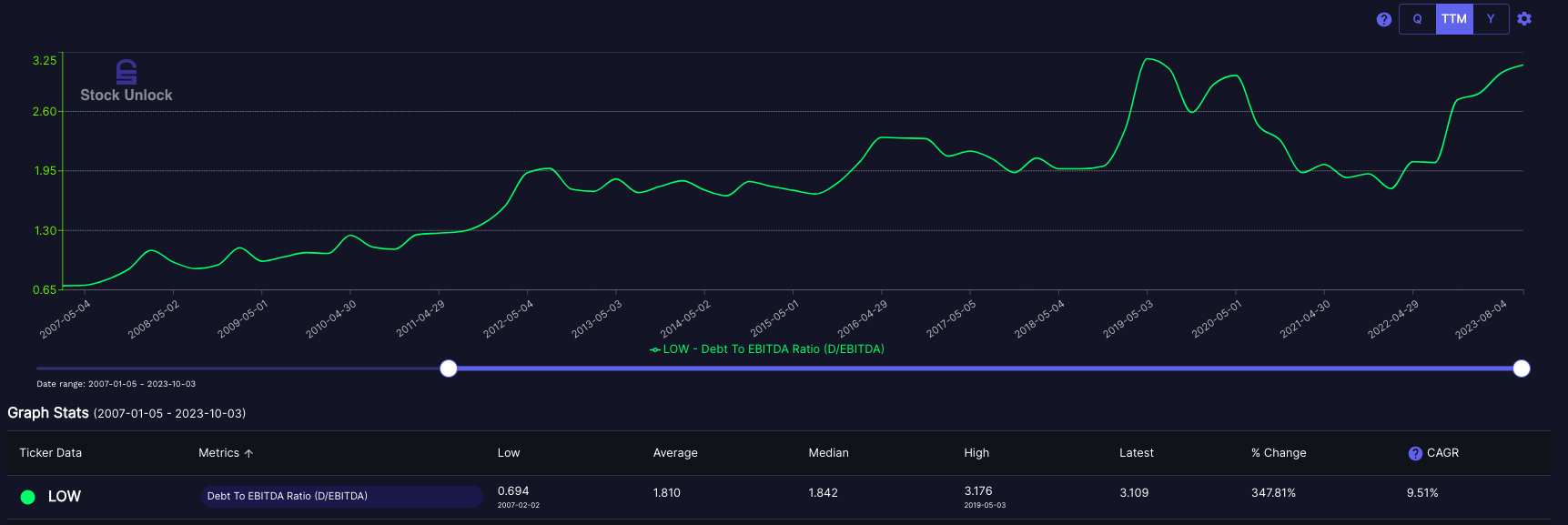Select the TTM period option
This screenshot has height=525, width=1568.
click(1454, 19)
